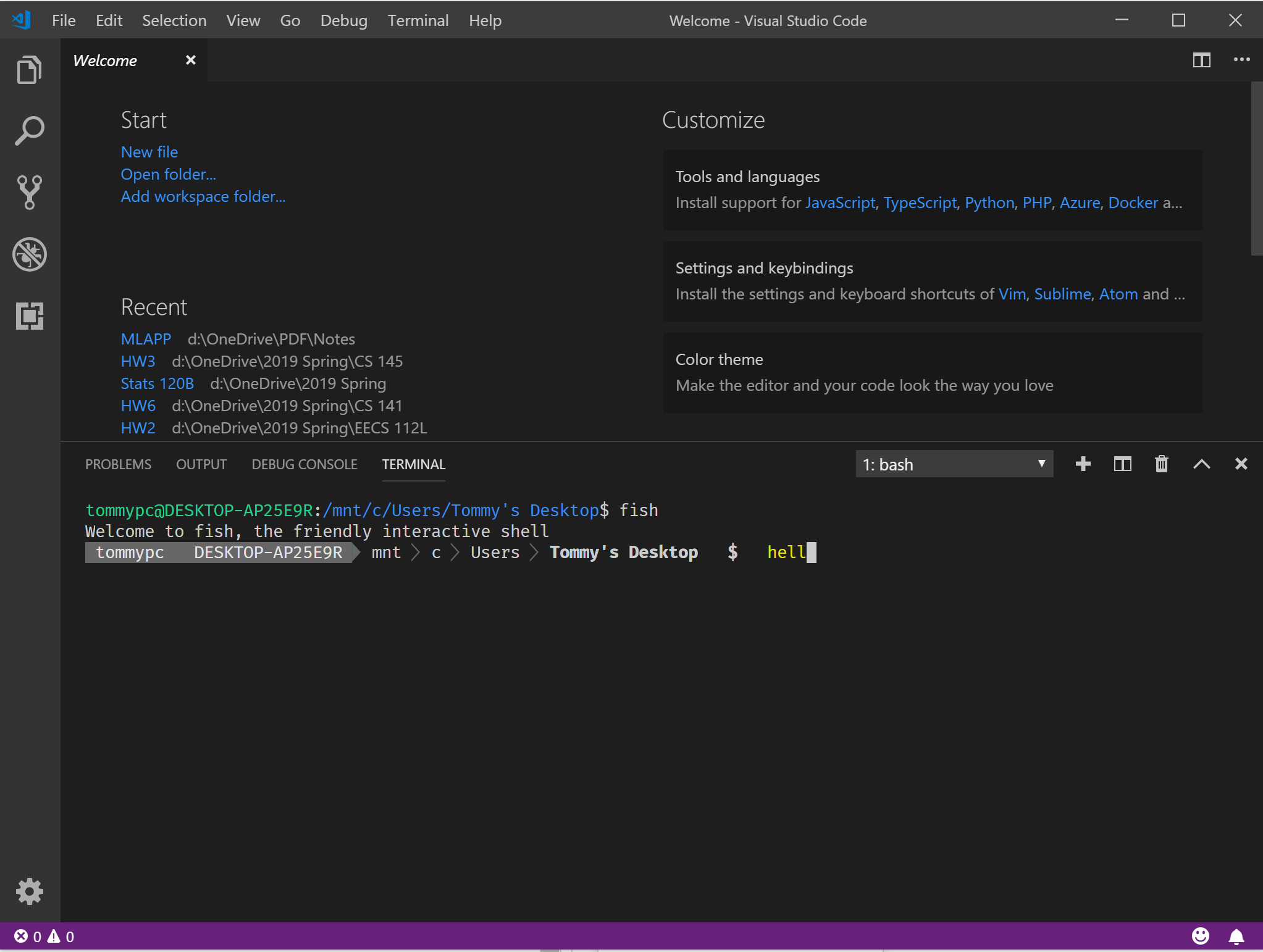Toggle the panel to maximized with the chevron
Viewport: 1263px width, 952px height.
coord(1201,464)
